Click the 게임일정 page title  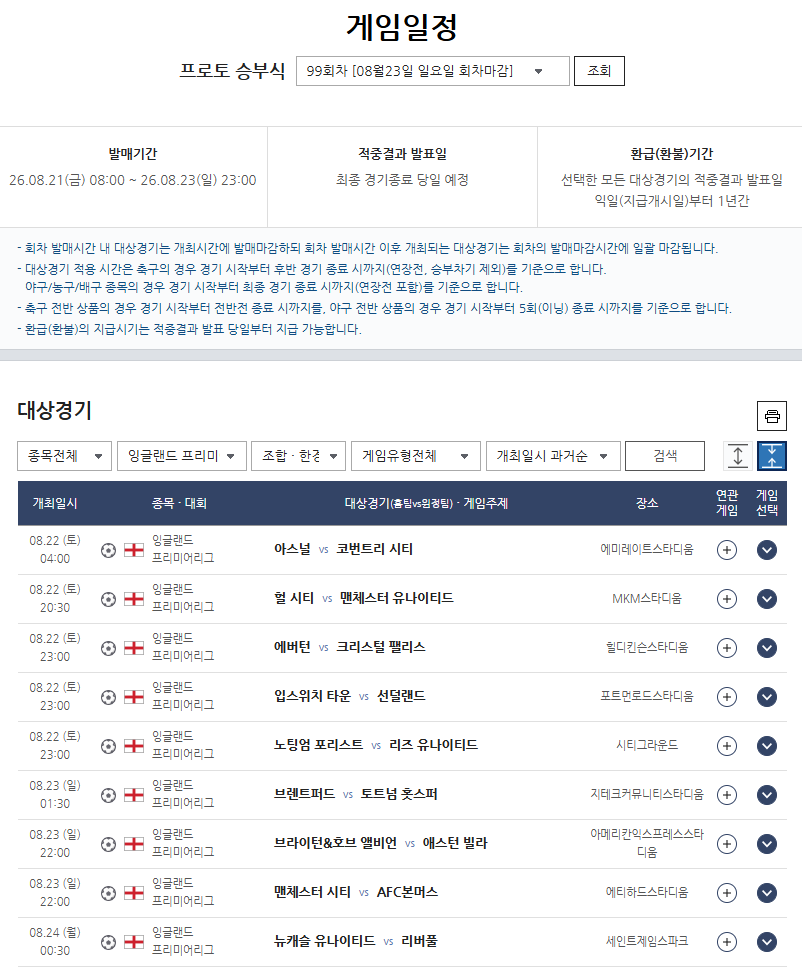[401, 27]
